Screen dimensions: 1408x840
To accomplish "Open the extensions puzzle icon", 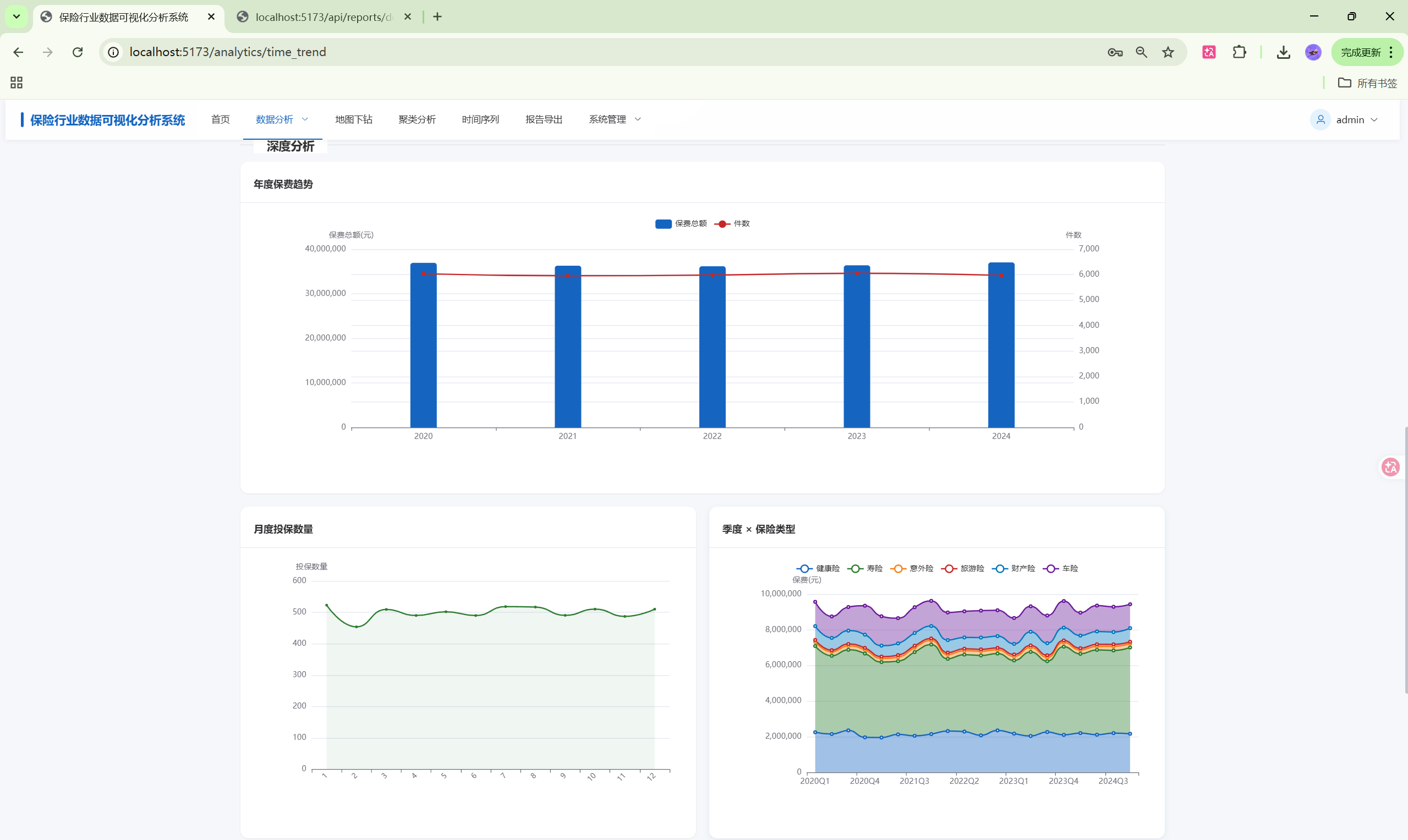I will pos(1239,52).
